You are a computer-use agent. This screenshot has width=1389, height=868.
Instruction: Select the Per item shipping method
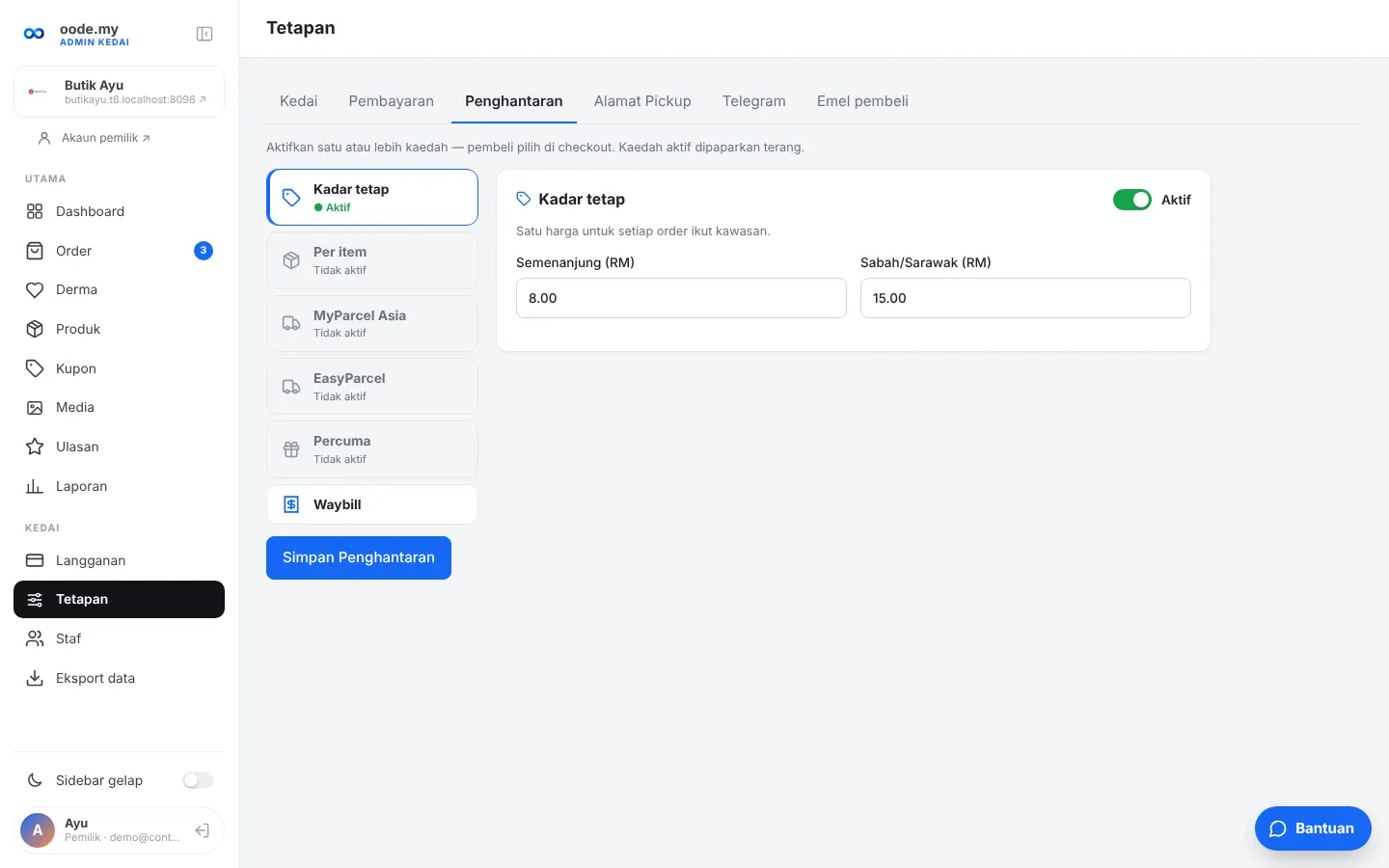[x=372, y=260]
